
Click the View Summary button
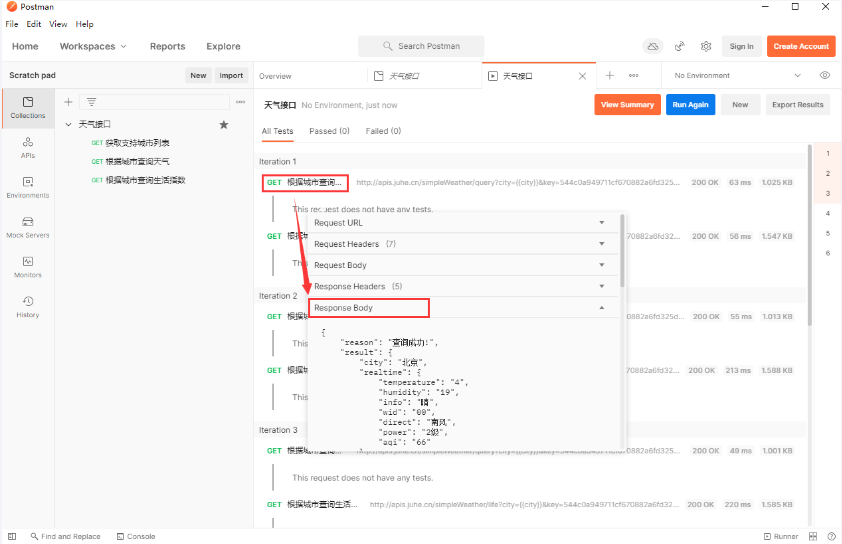pyautogui.click(x=627, y=105)
